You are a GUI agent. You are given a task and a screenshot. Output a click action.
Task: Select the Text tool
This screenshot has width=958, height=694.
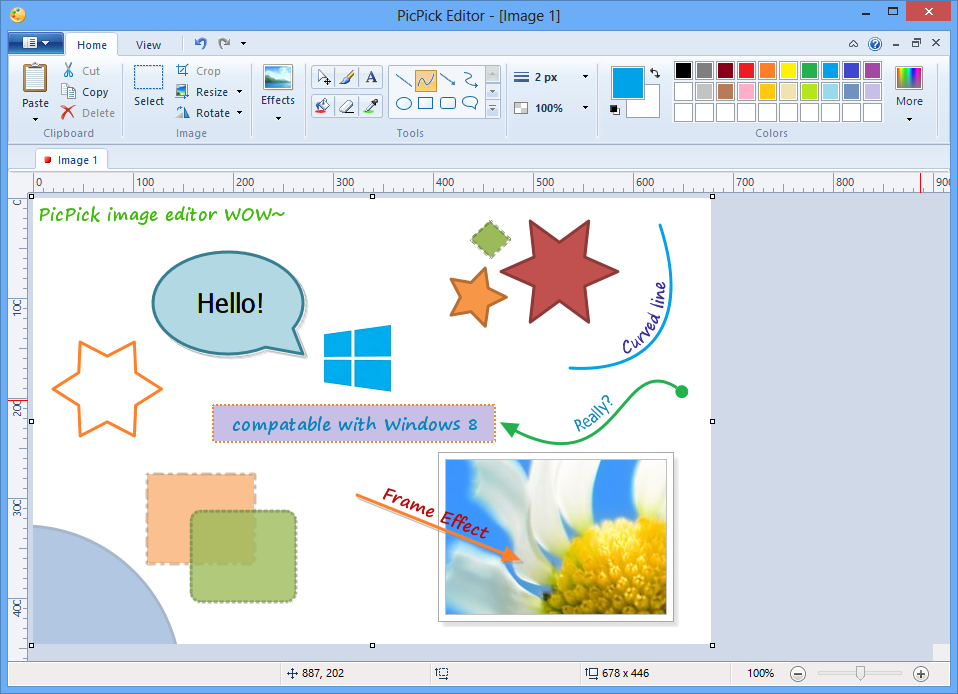[371, 78]
